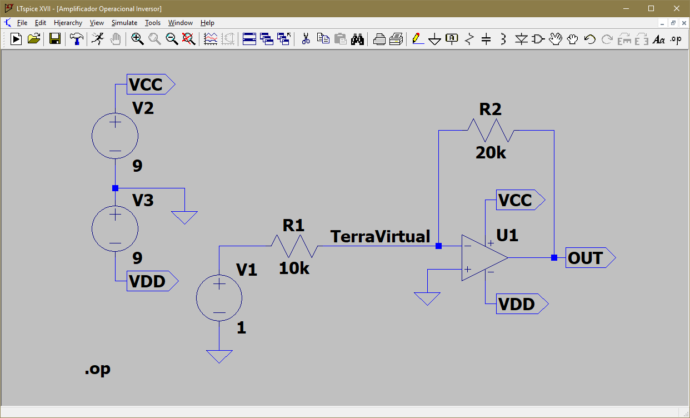Image resolution: width=690 pixels, height=418 pixels.
Task: Click the OUT net label on schematic
Action: (x=588, y=258)
